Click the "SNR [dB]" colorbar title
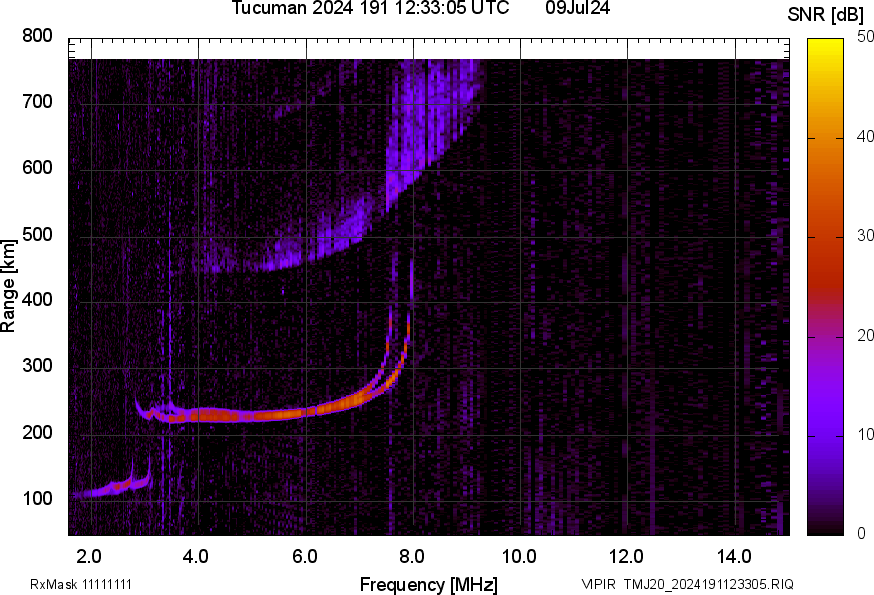Image resolution: width=874 pixels, height=595 pixels. tap(826, 15)
